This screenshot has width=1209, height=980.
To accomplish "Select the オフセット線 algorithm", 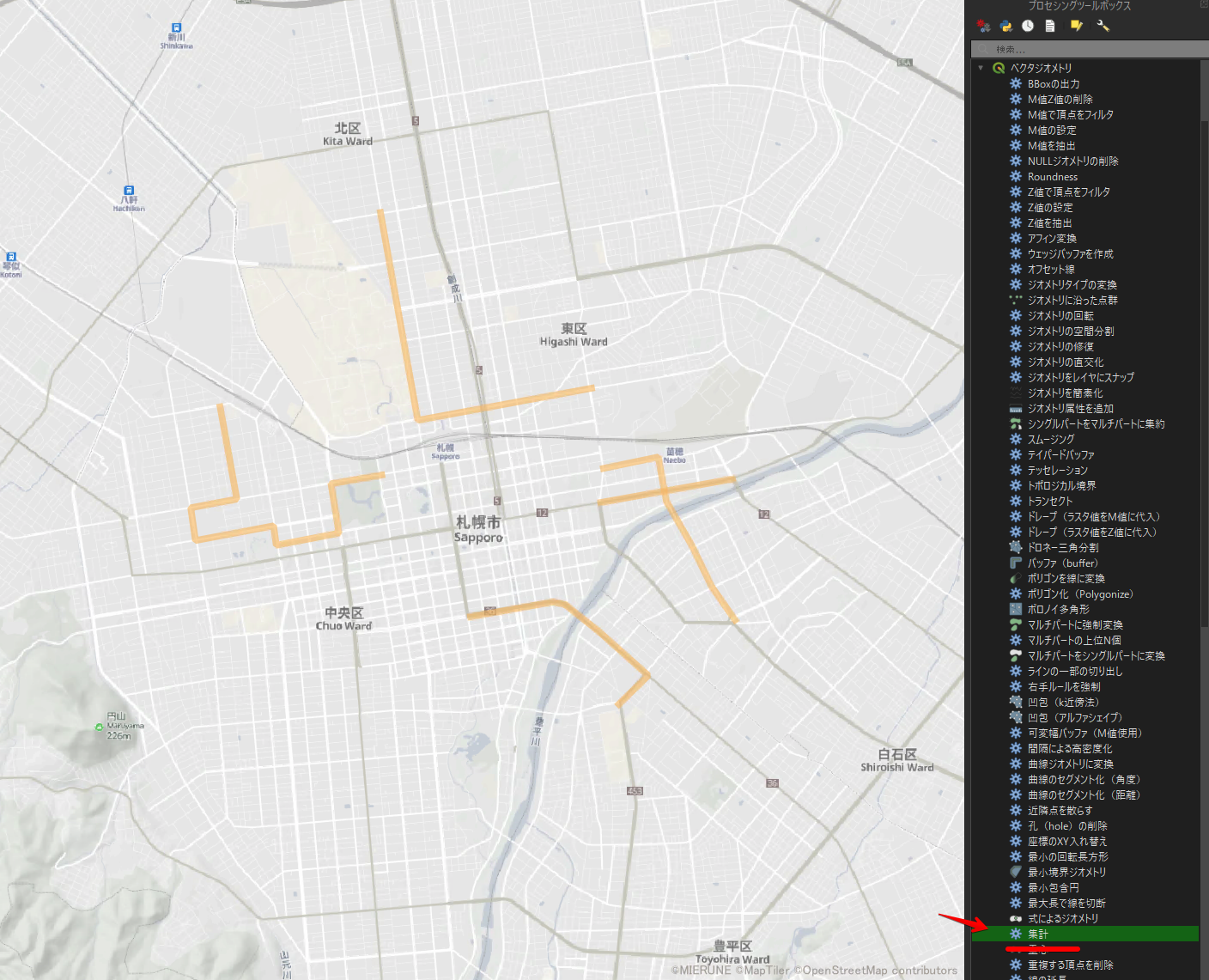I will point(1051,269).
